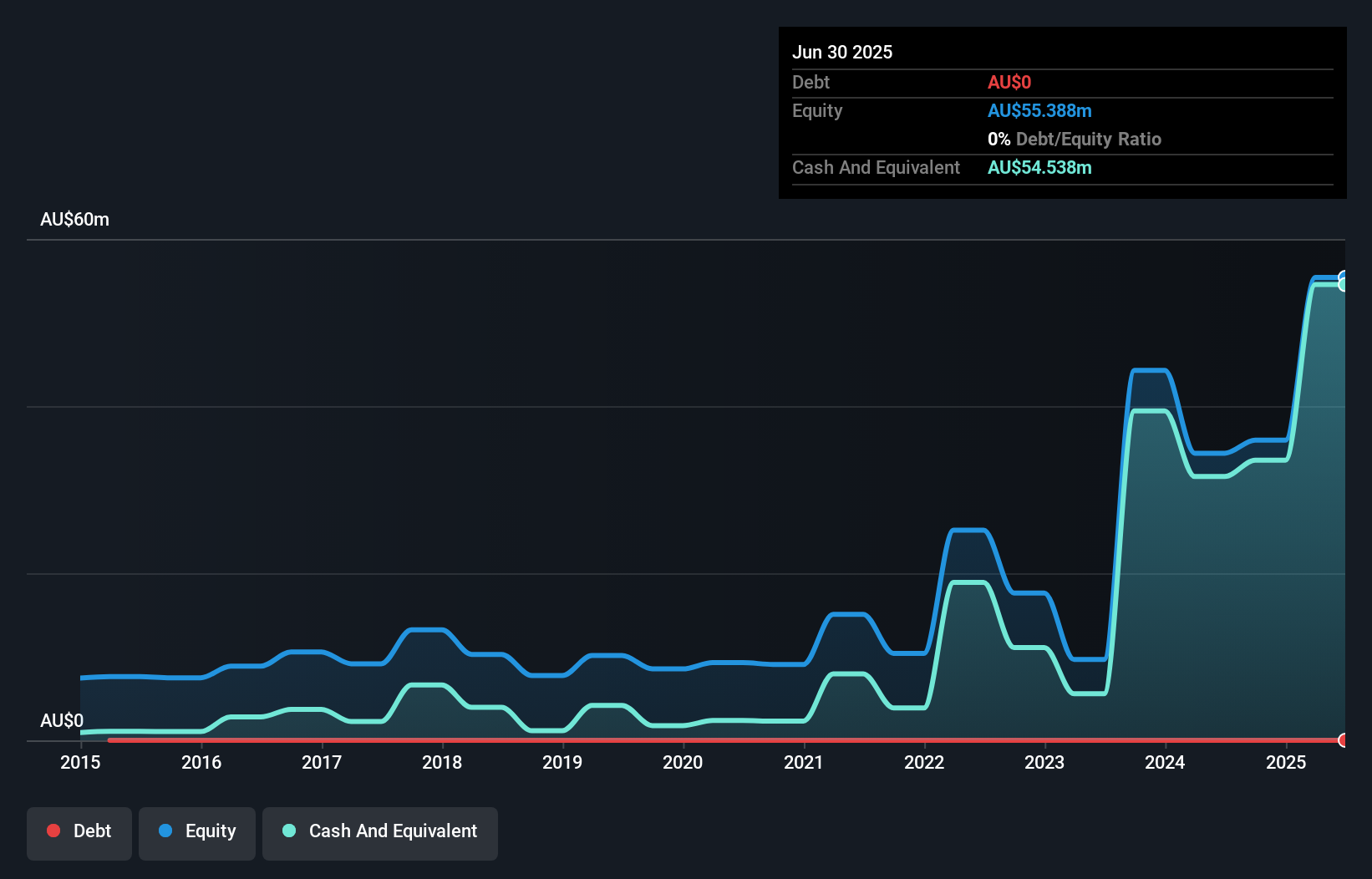Click the blue AU$55.388m Equity value link

tap(1039, 110)
